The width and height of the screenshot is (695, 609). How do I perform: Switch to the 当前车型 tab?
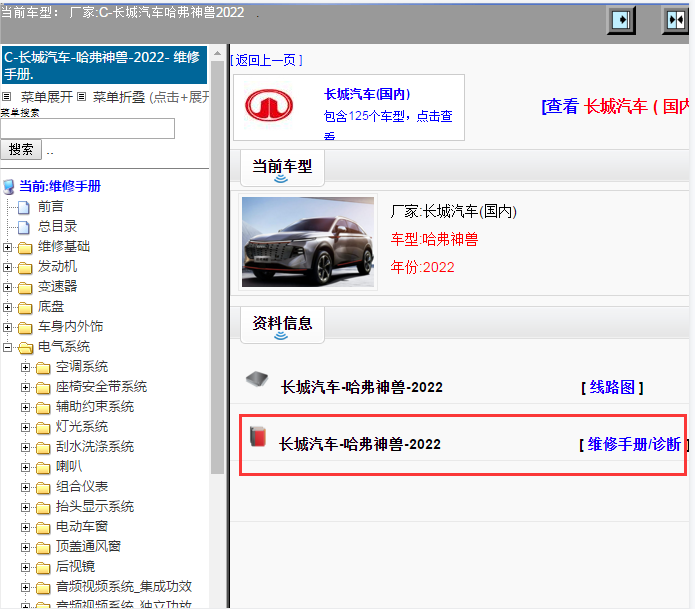pos(282,168)
